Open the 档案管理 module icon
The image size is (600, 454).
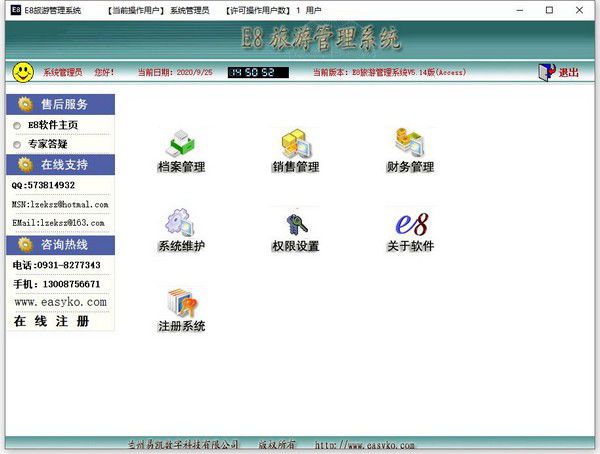pyautogui.click(x=181, y=143)
